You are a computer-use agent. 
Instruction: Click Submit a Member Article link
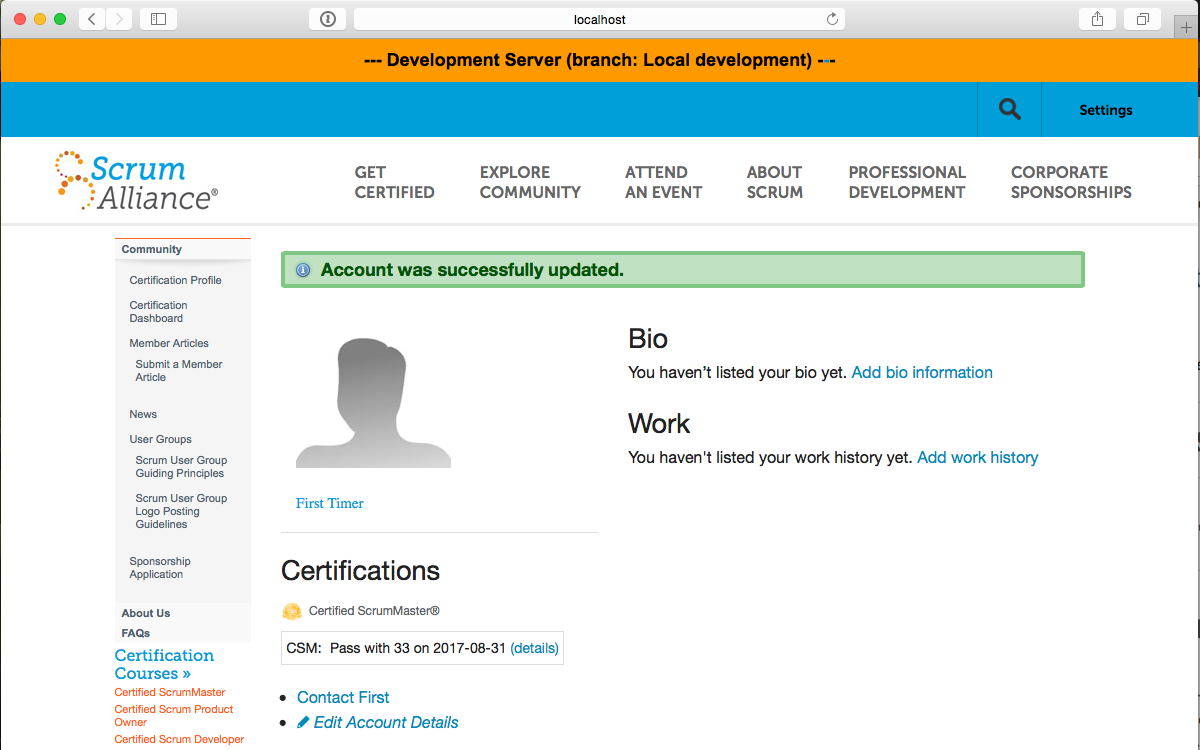point(179,371)
